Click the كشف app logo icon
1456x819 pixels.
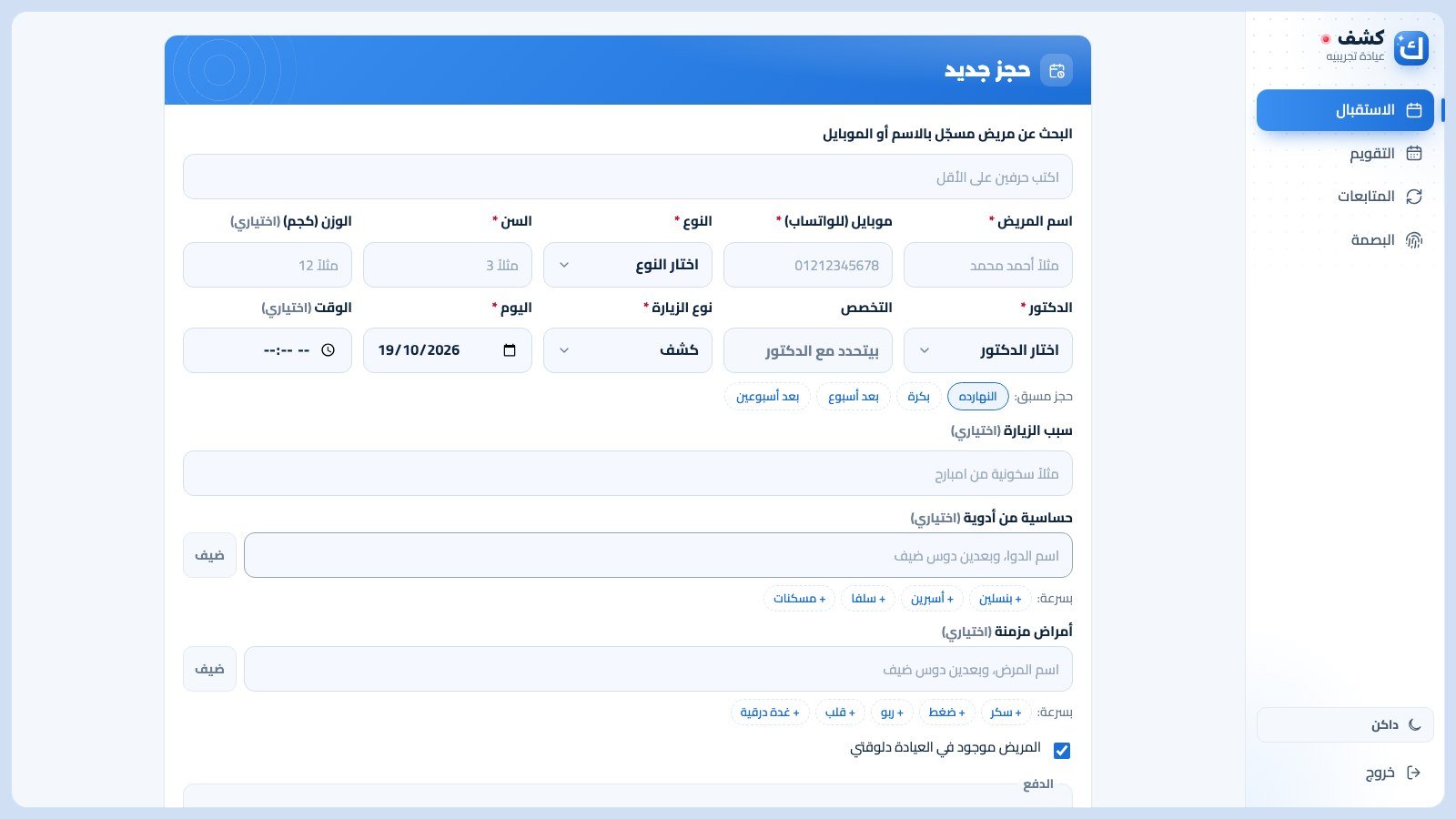[x=1411, y=48]
